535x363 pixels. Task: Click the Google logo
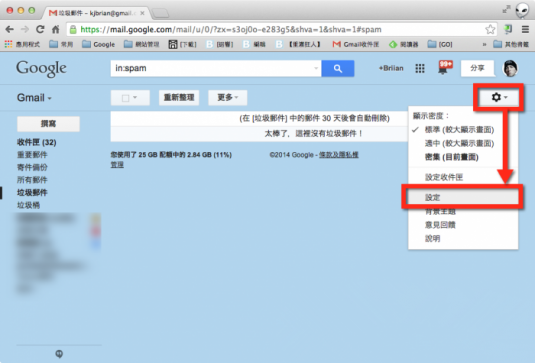[41, 69]
